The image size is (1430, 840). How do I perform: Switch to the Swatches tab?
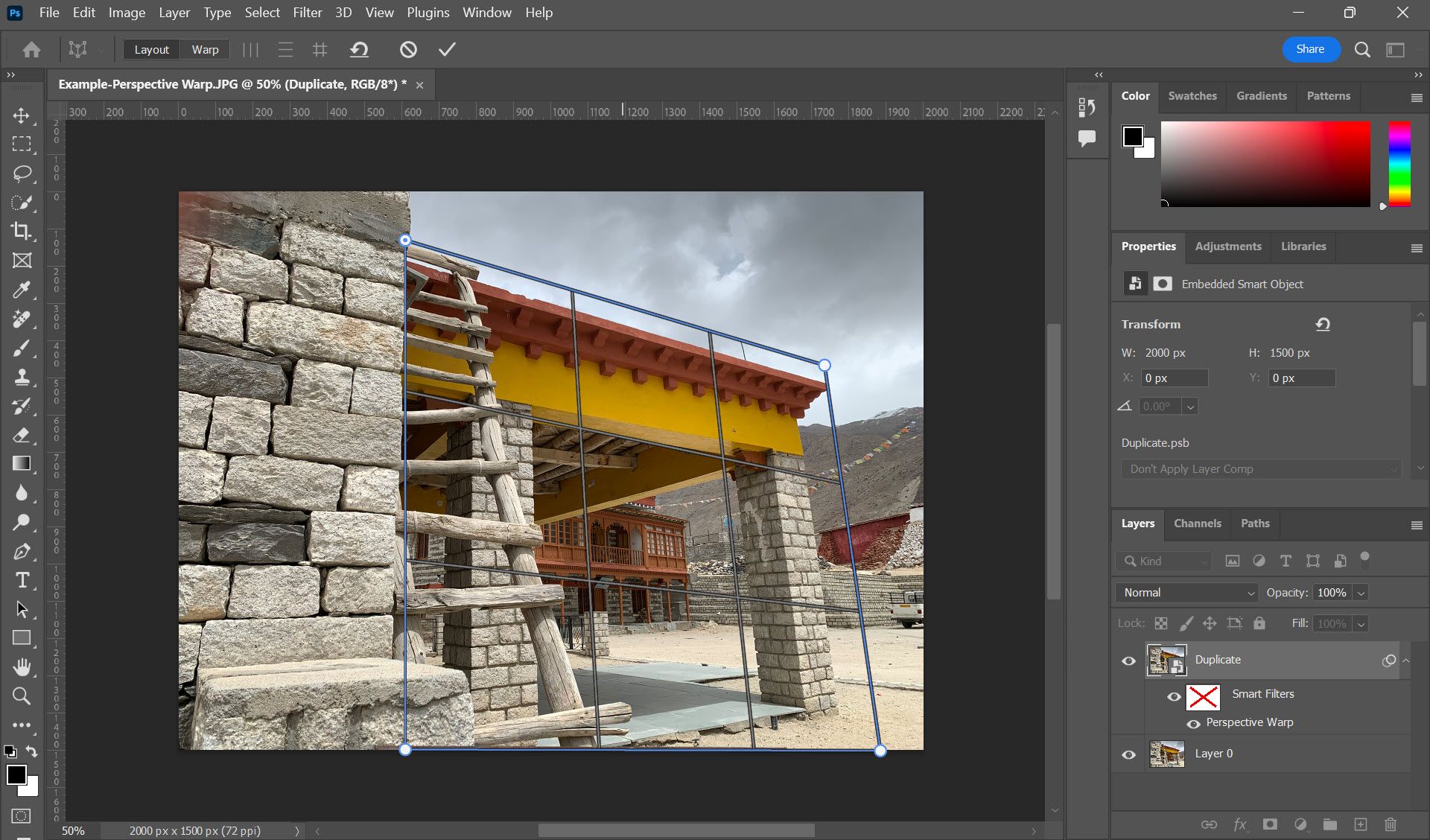(1192, 96)
